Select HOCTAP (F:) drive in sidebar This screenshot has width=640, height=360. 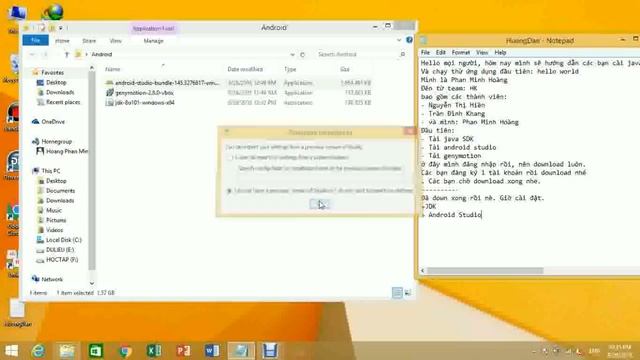tap(62, 259)
